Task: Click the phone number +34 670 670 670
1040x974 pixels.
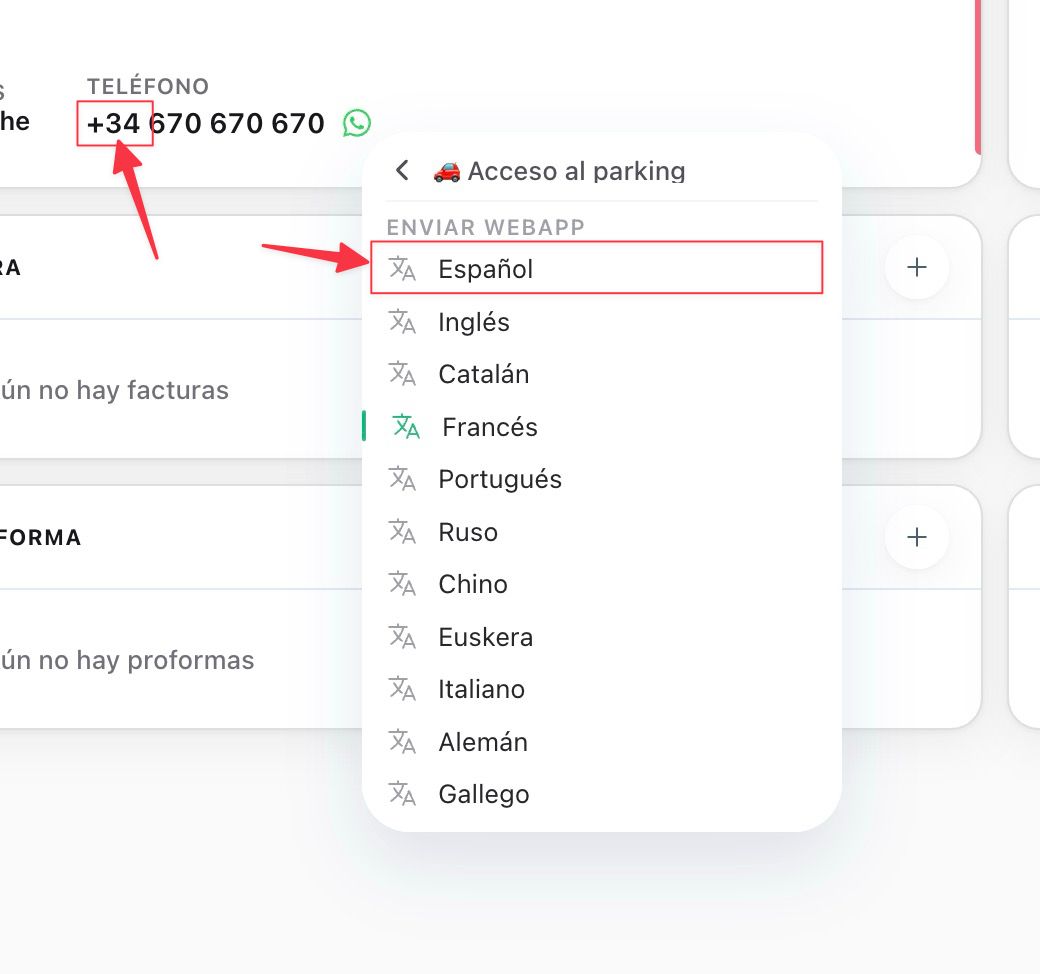Action: click(x=206, y=123)
